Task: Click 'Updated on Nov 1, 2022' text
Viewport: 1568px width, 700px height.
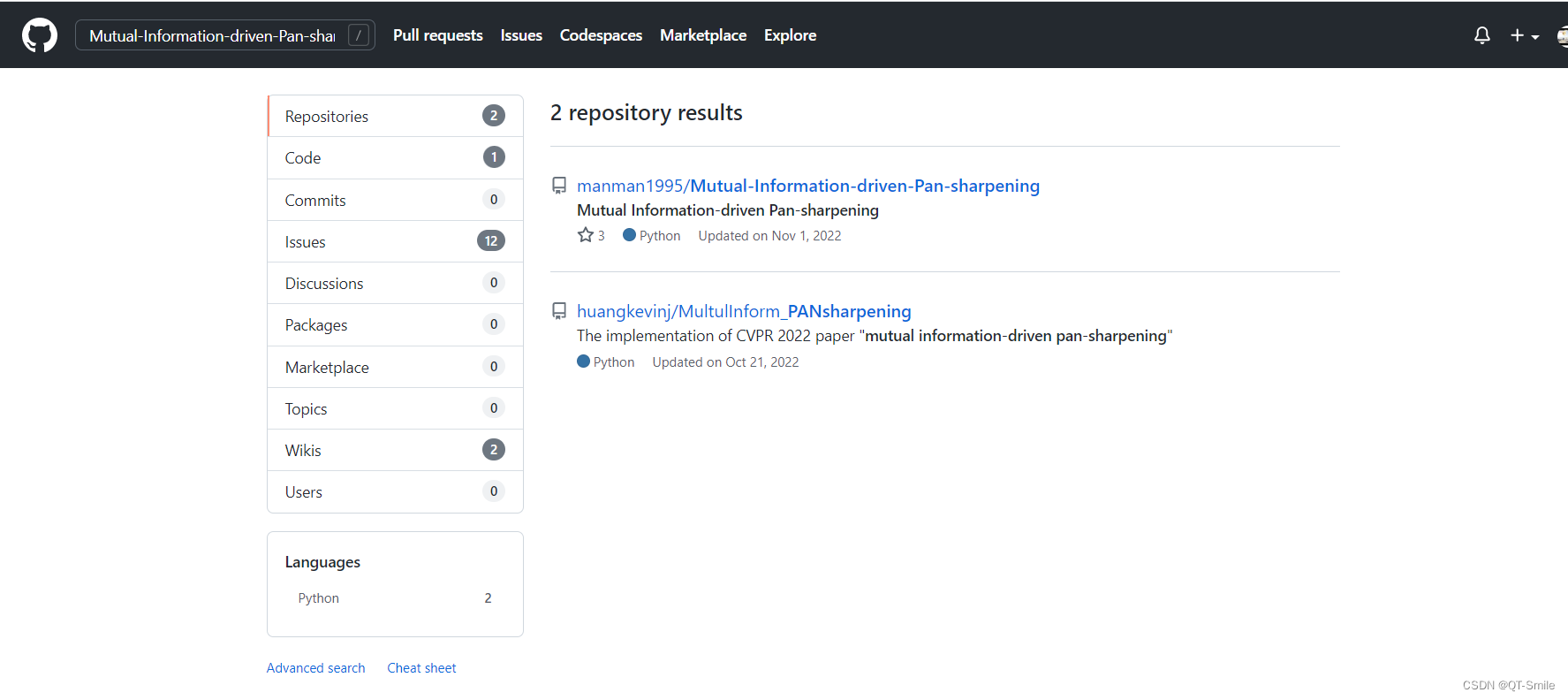Action: tap(769, 236)
